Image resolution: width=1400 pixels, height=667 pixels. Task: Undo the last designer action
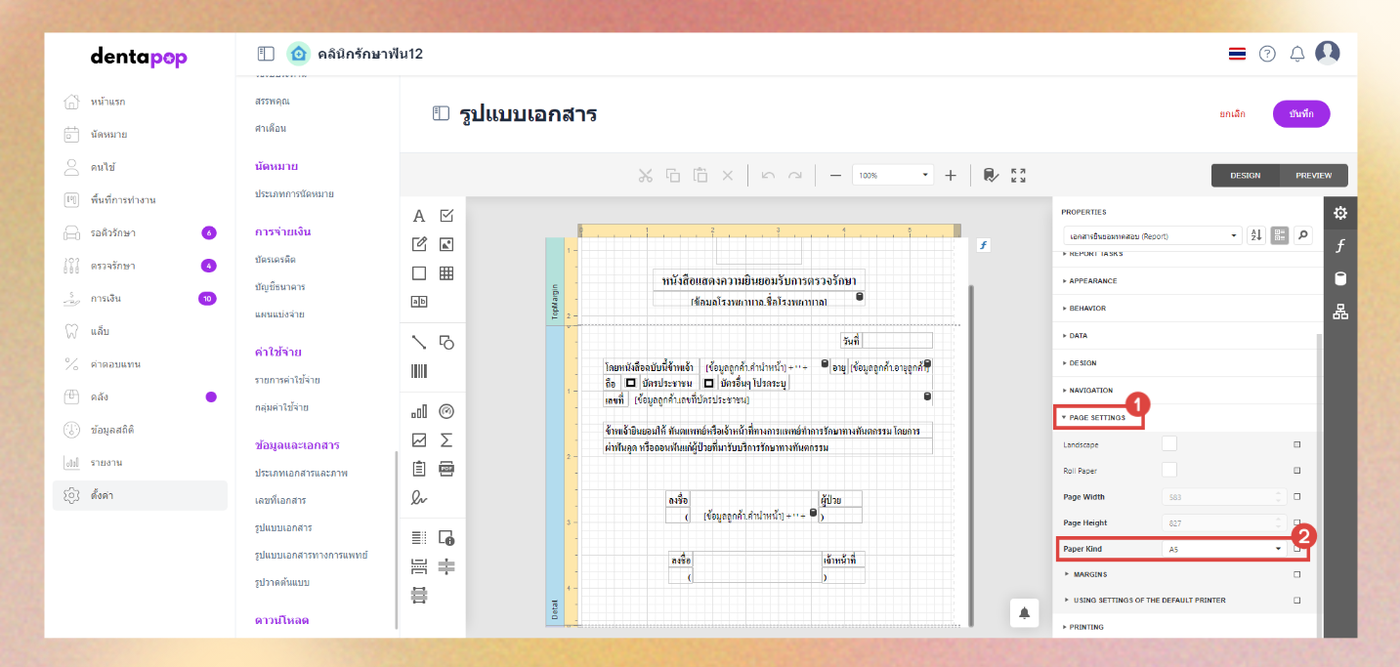click(x=768, y=175)
